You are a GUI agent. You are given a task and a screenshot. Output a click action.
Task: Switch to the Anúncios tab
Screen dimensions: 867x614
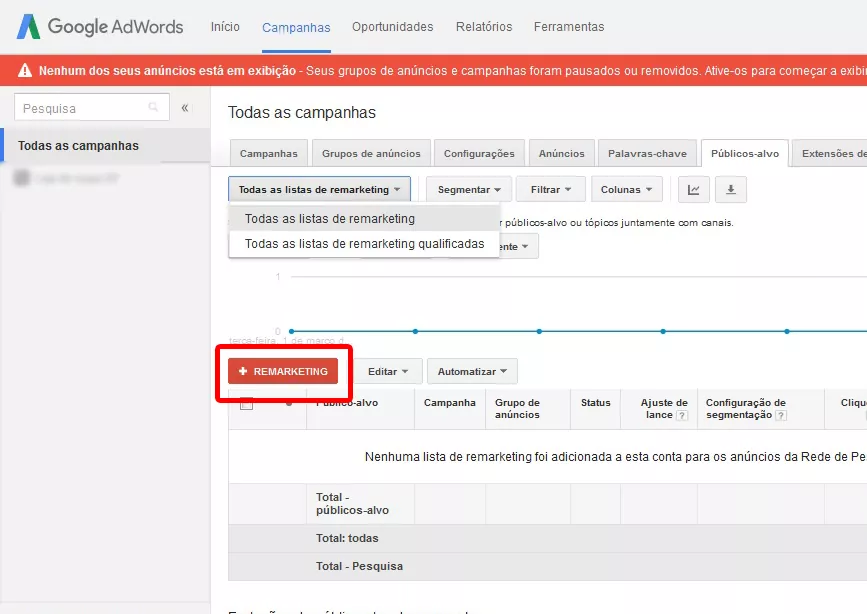562,153
